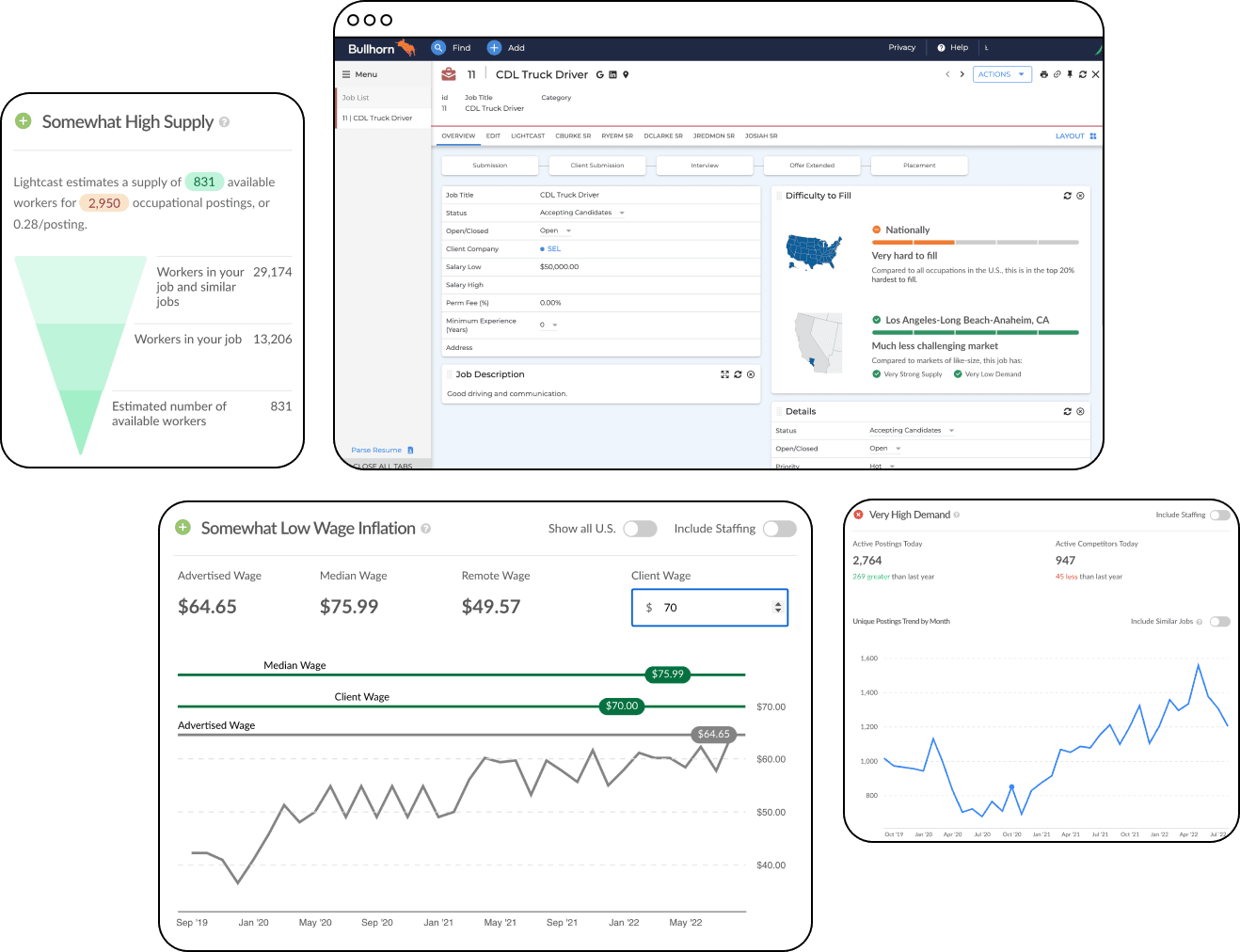This screenshot has width=1240, height=952.
Task: Click green plus icon beside Wage Inflation title
Action: coord(183,528)
